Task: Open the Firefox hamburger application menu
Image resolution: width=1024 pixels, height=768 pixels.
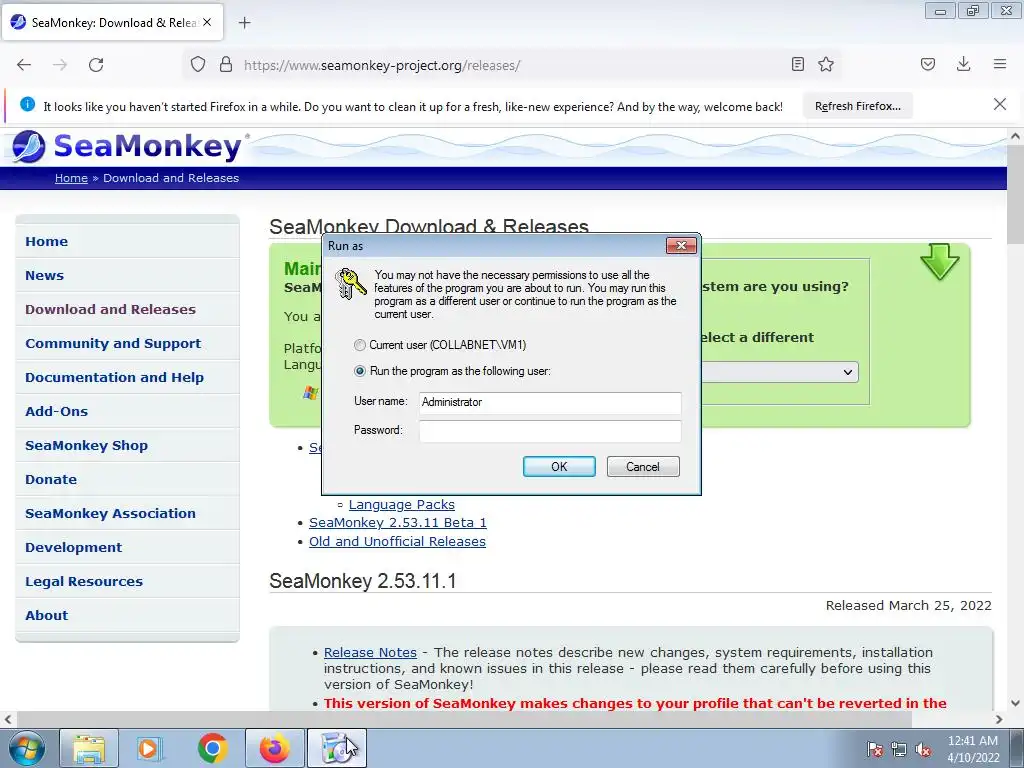Action: (1000, 64)
